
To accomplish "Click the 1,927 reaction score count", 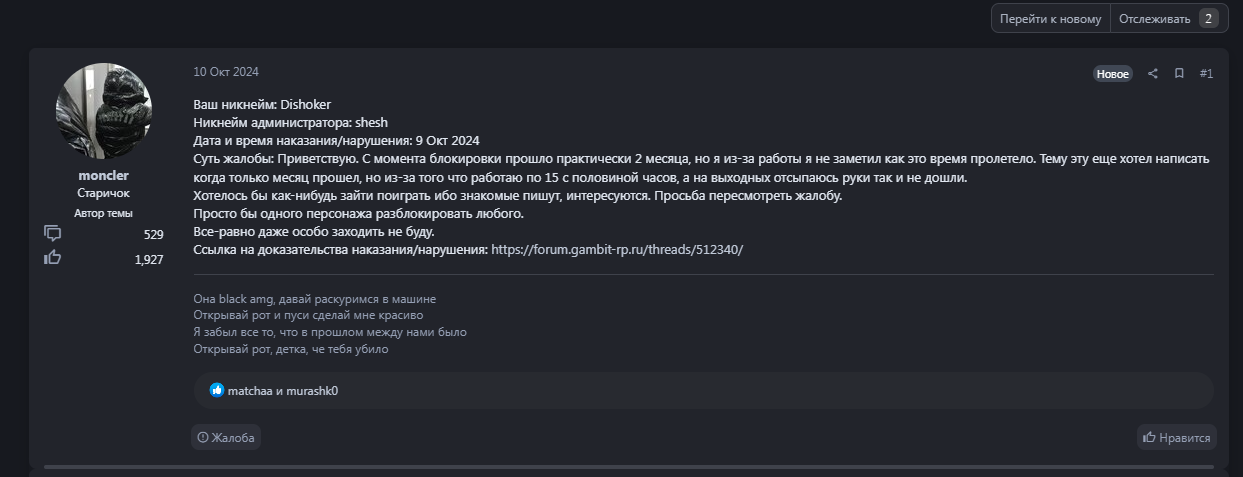I will pos(148,259).
